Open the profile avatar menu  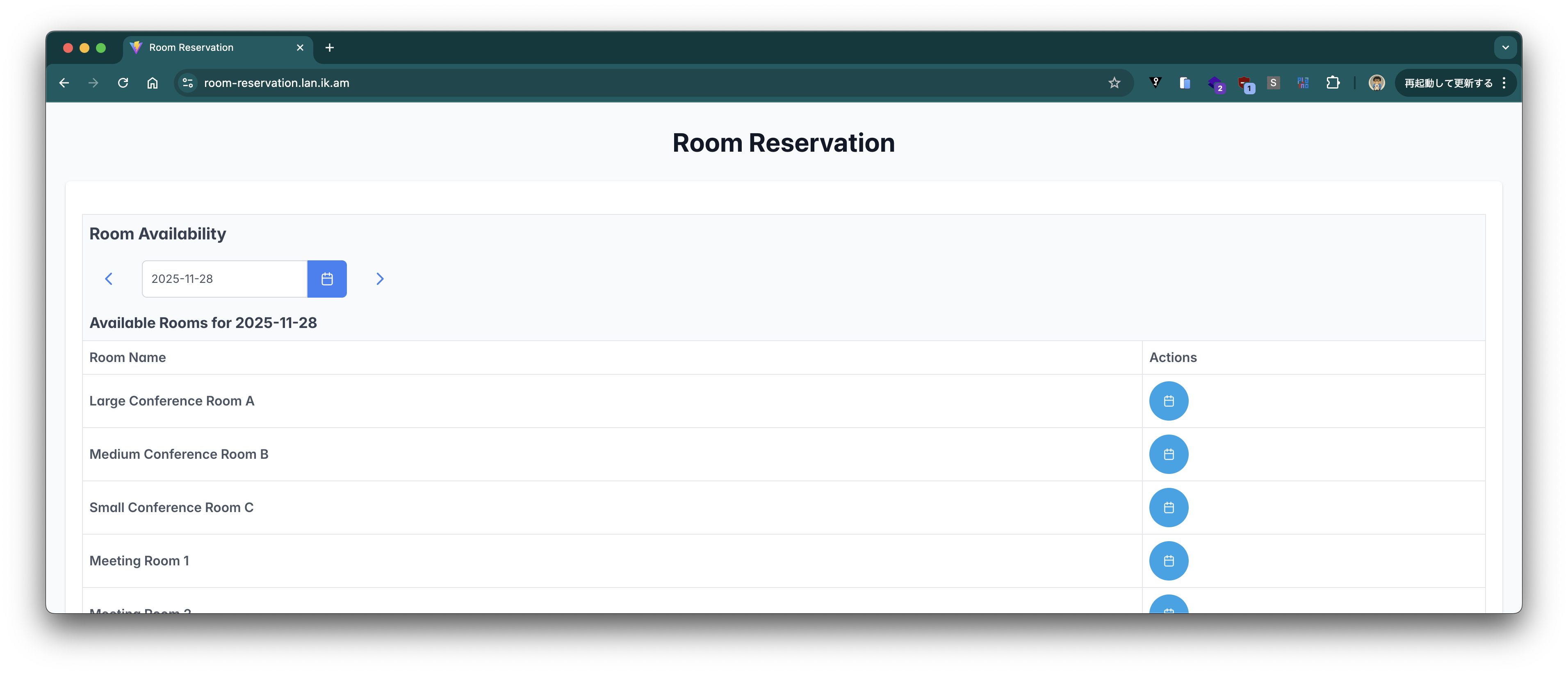1376,83
